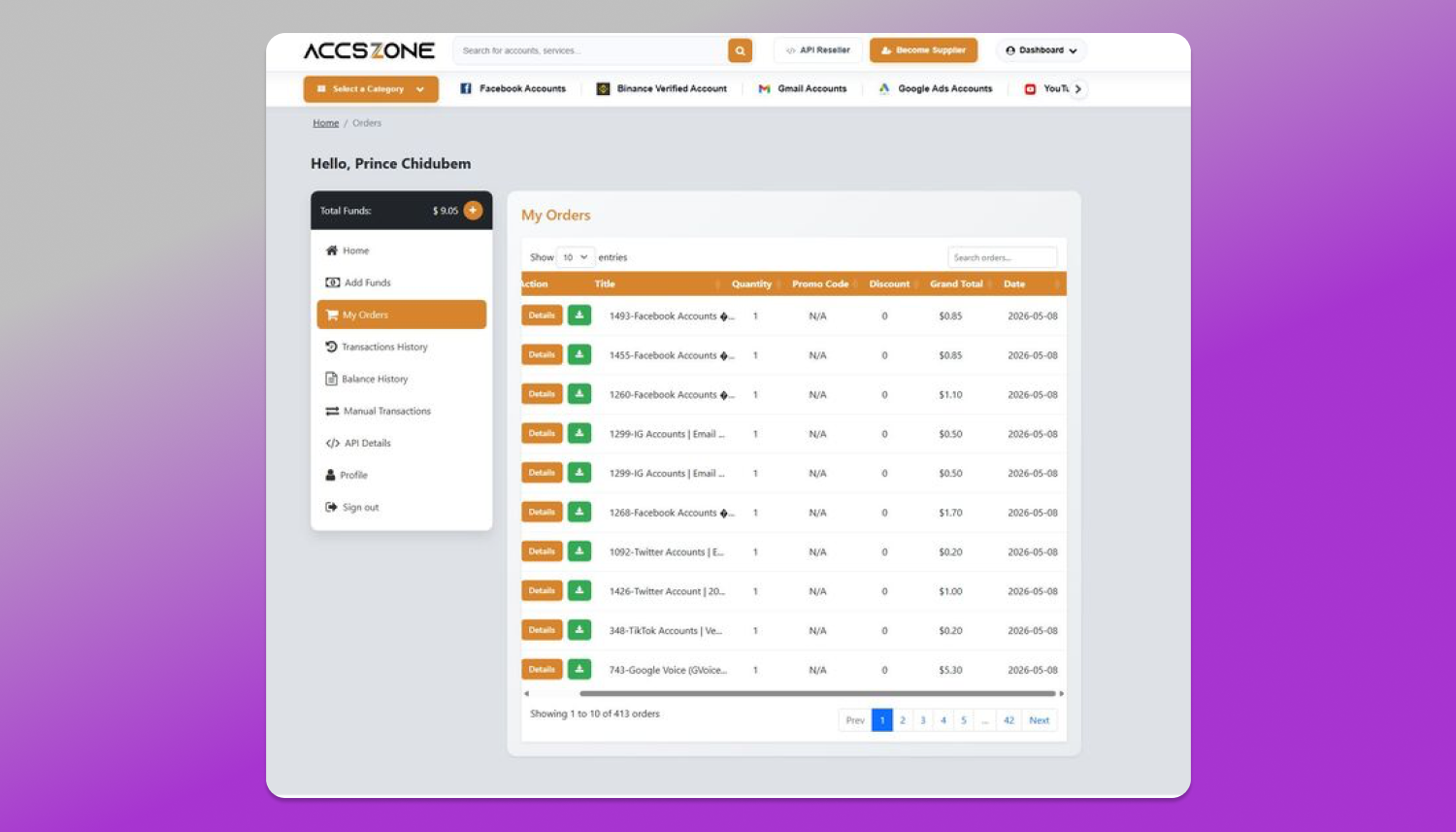Viewport: 1456px width, 832px height.
Task: View Details for order 1493-Facebook Accounts
Action: click(542, 316)
